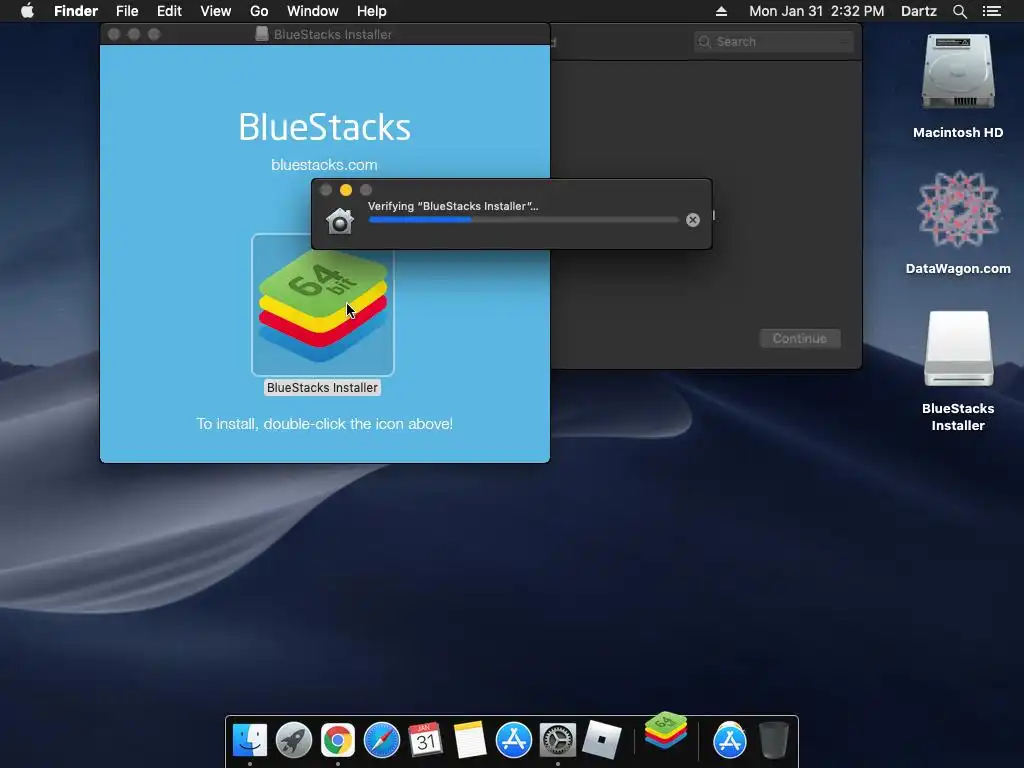
Task: Open Calendar from the Dock
Action: [426, 741]
